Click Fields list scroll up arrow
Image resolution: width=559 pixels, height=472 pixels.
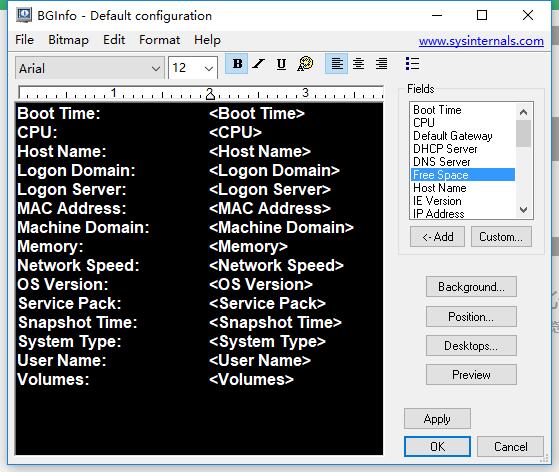[x=523, y=112]
